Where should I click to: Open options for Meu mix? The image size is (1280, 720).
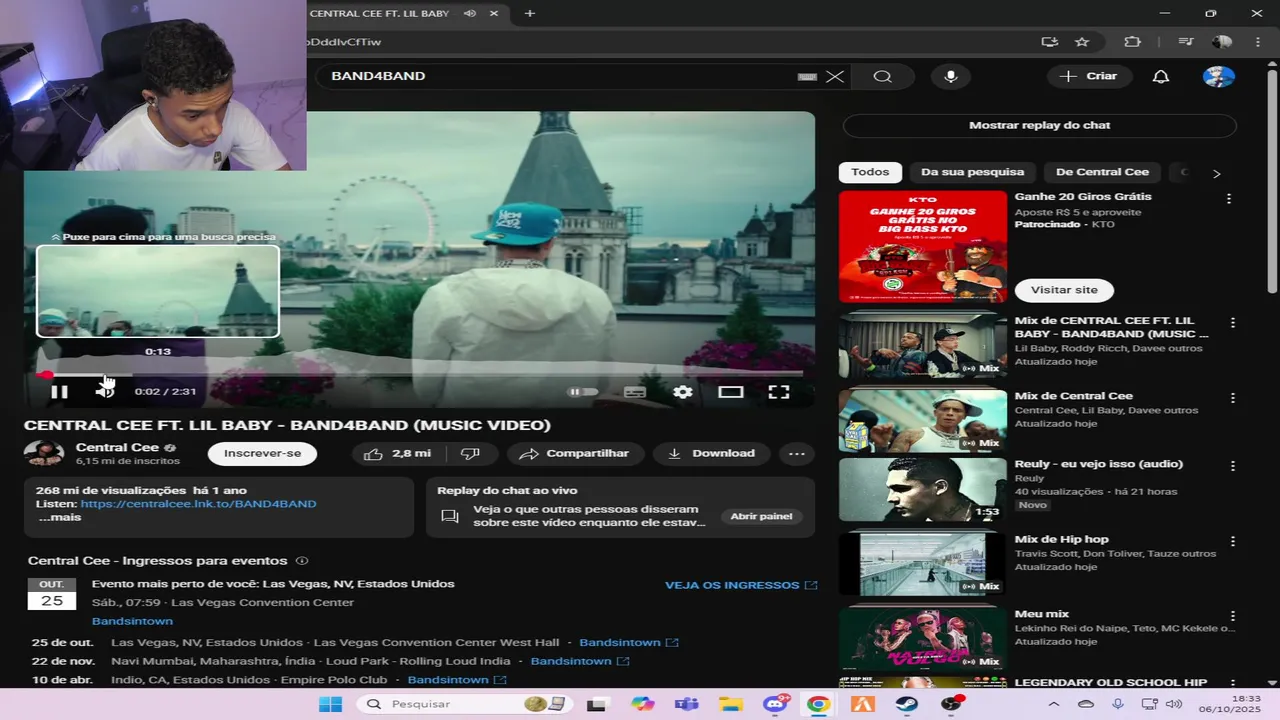click(1233, 616)
